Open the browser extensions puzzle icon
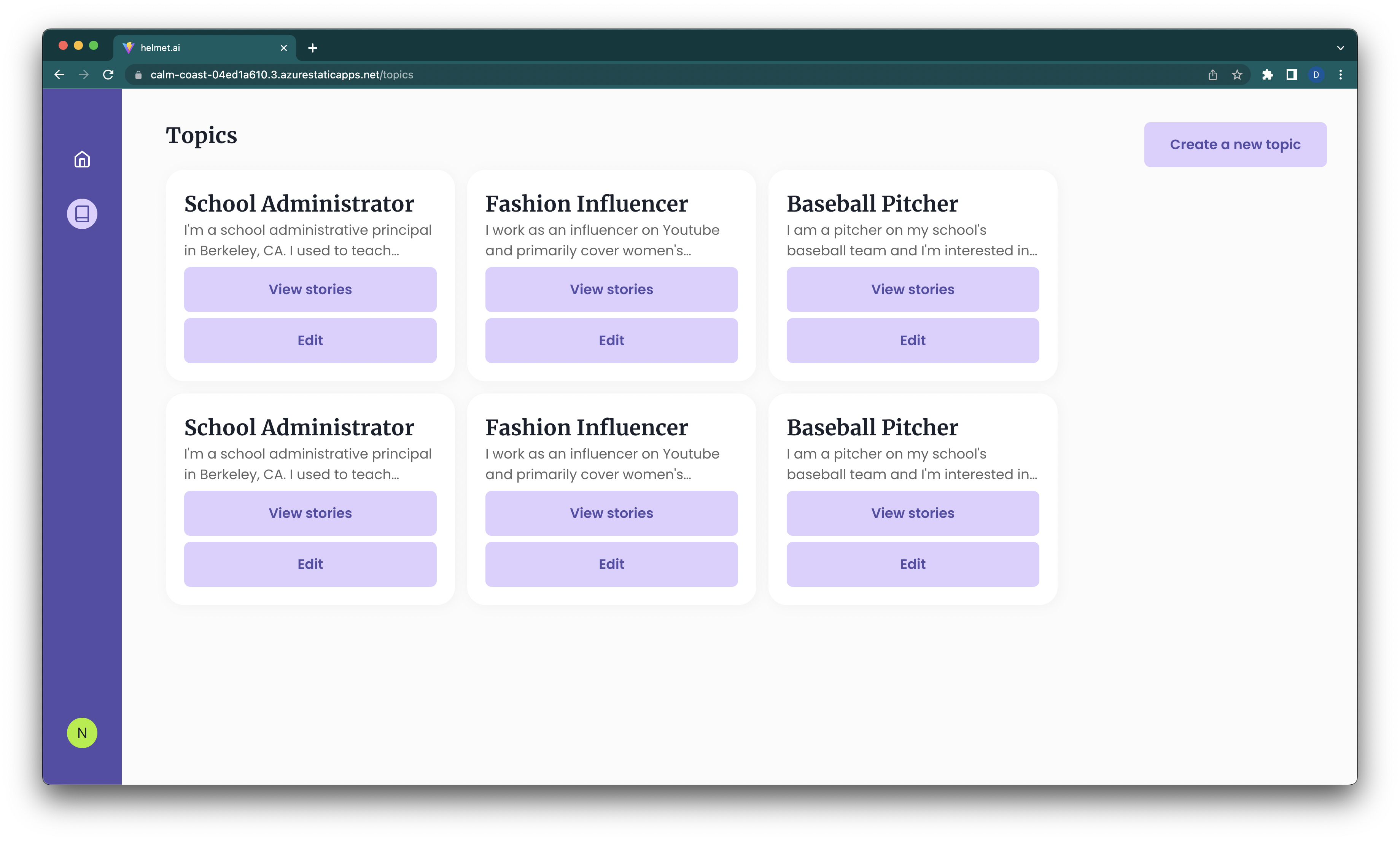 tap(1268, 75)
